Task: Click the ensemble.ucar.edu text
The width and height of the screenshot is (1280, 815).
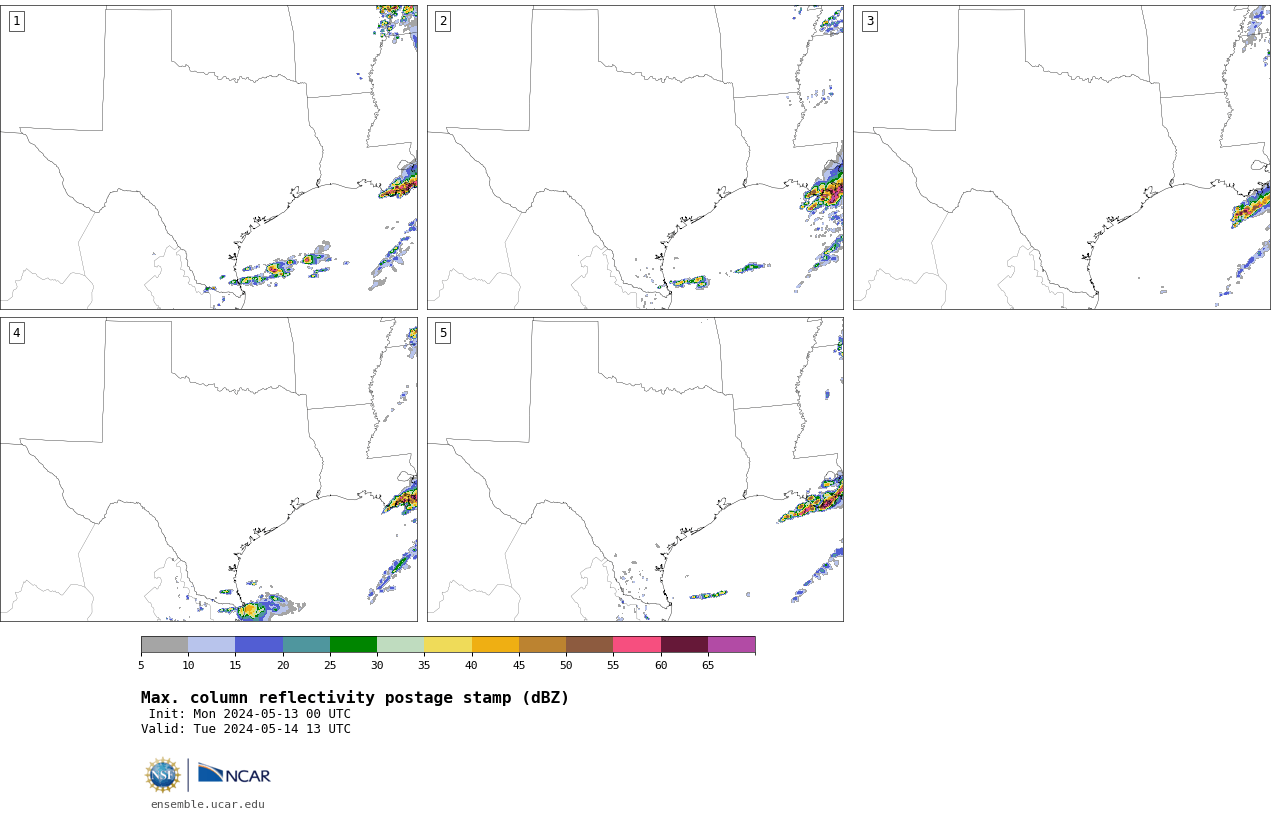Action: (208, 804)
